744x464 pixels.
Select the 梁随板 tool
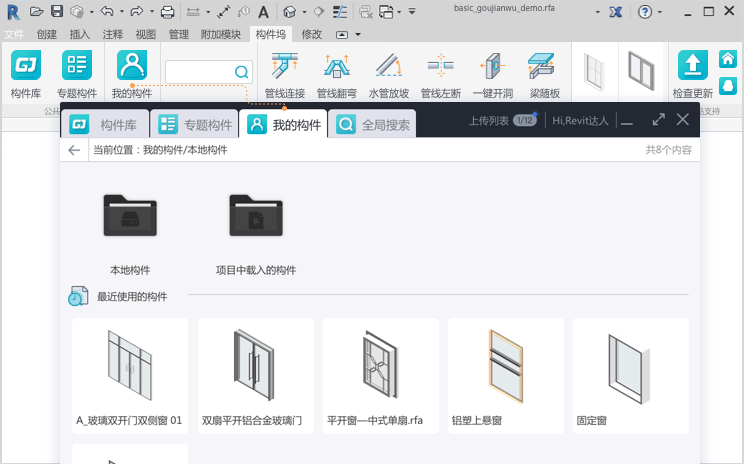tap(545, 75)
